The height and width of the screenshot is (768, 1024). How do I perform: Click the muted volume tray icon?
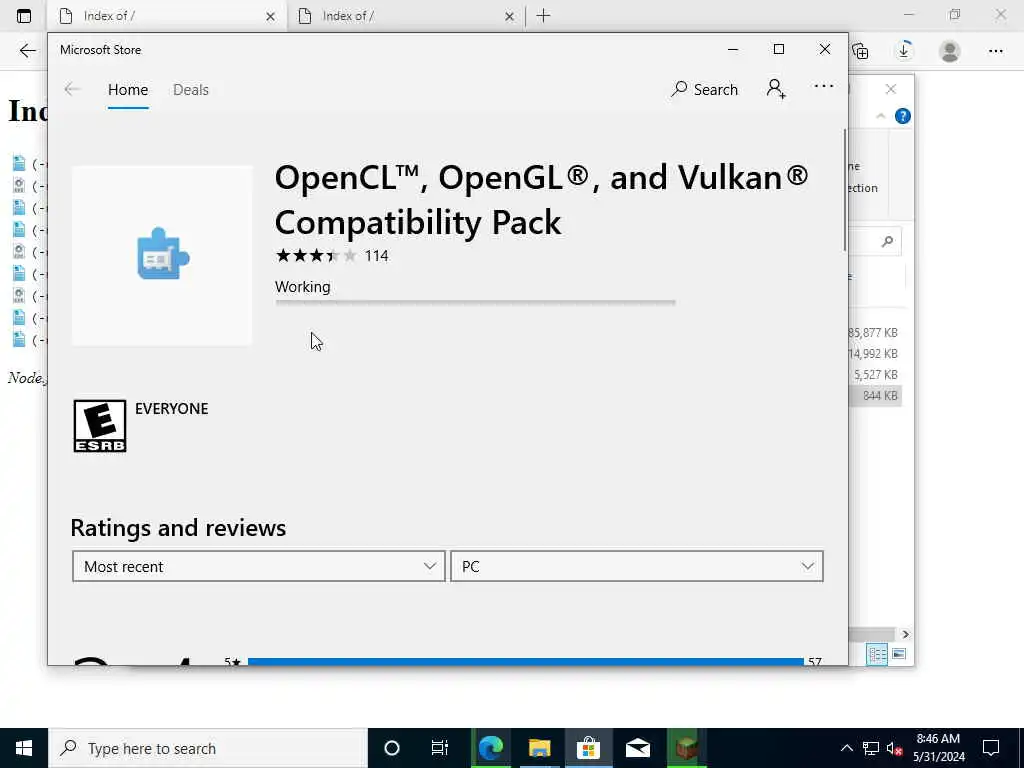tap(895, 748)
